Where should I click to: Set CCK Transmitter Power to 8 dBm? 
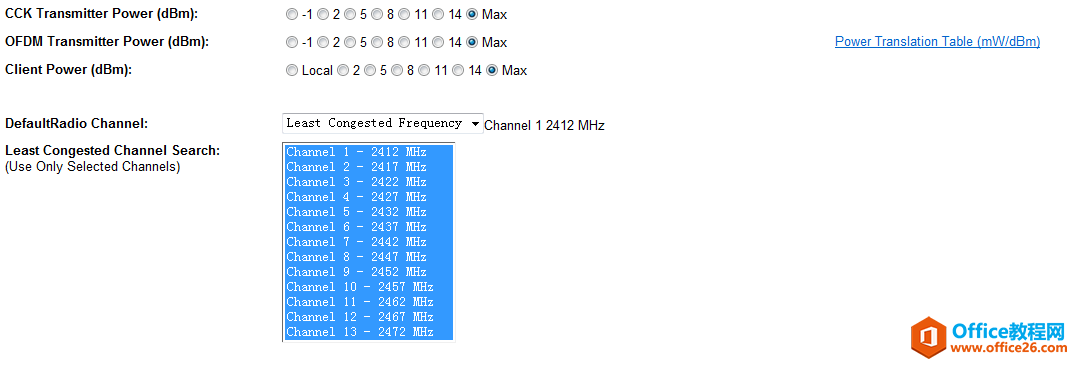[377, 14]
